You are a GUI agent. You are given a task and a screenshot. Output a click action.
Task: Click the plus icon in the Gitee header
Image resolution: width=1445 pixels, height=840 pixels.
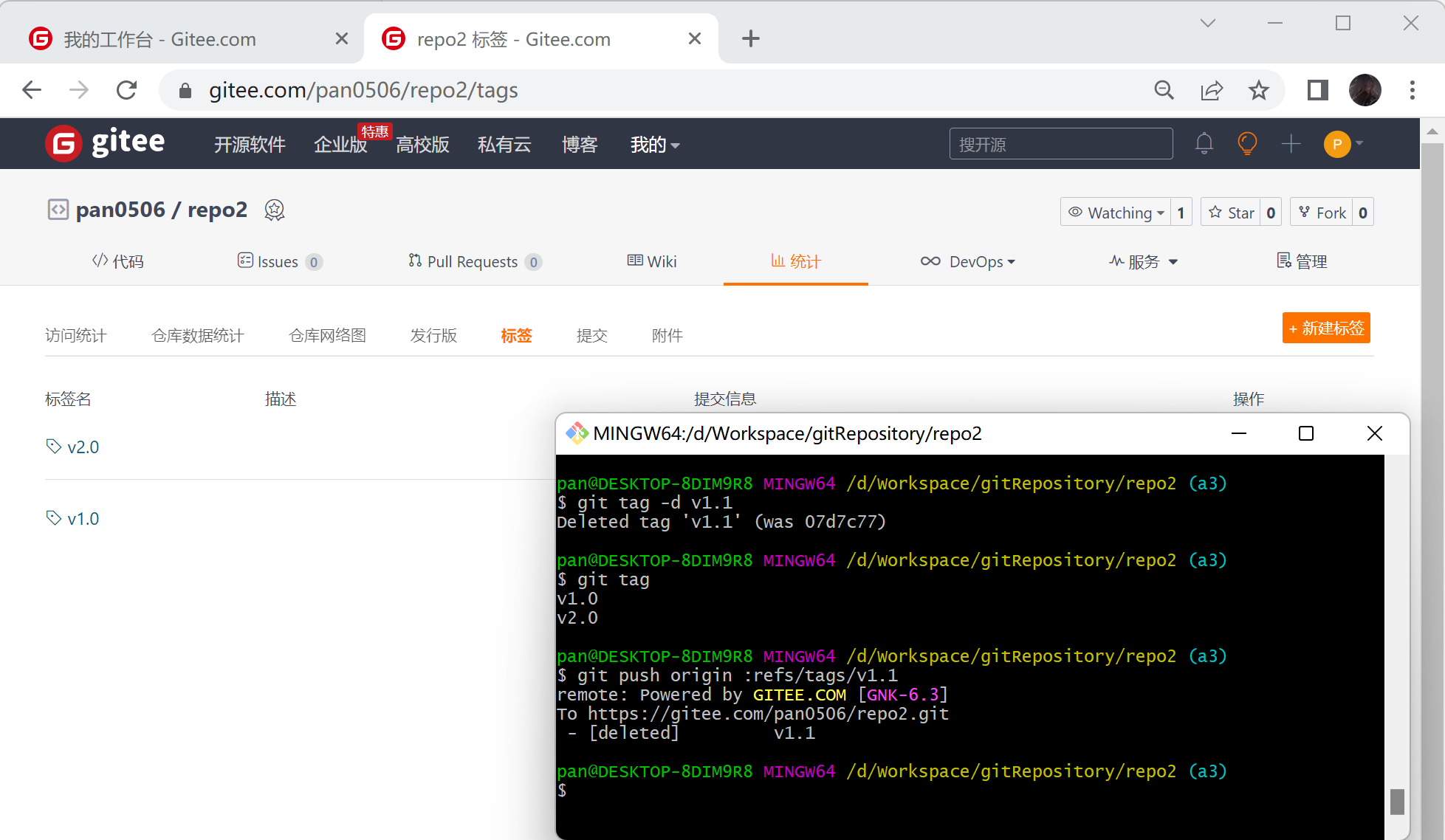pos(1291,143)
